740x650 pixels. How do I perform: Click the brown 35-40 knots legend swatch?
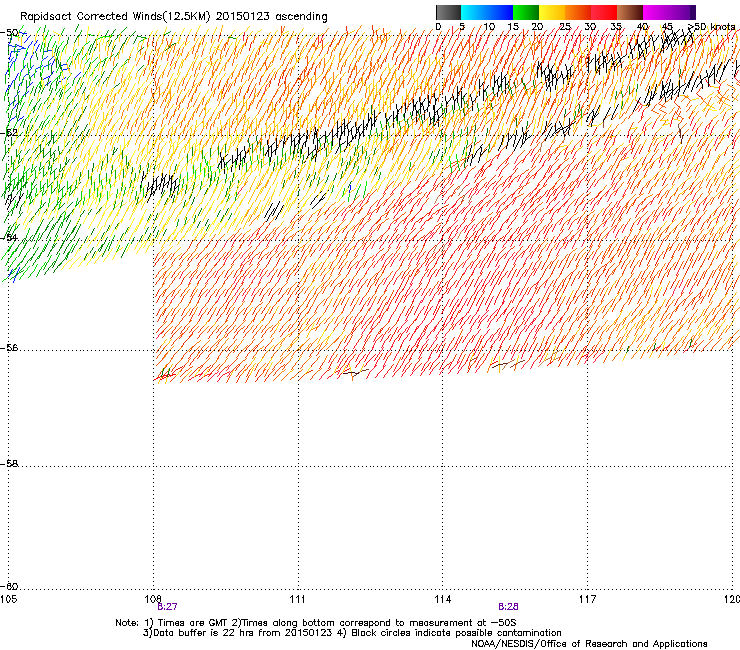click(630, 12)
